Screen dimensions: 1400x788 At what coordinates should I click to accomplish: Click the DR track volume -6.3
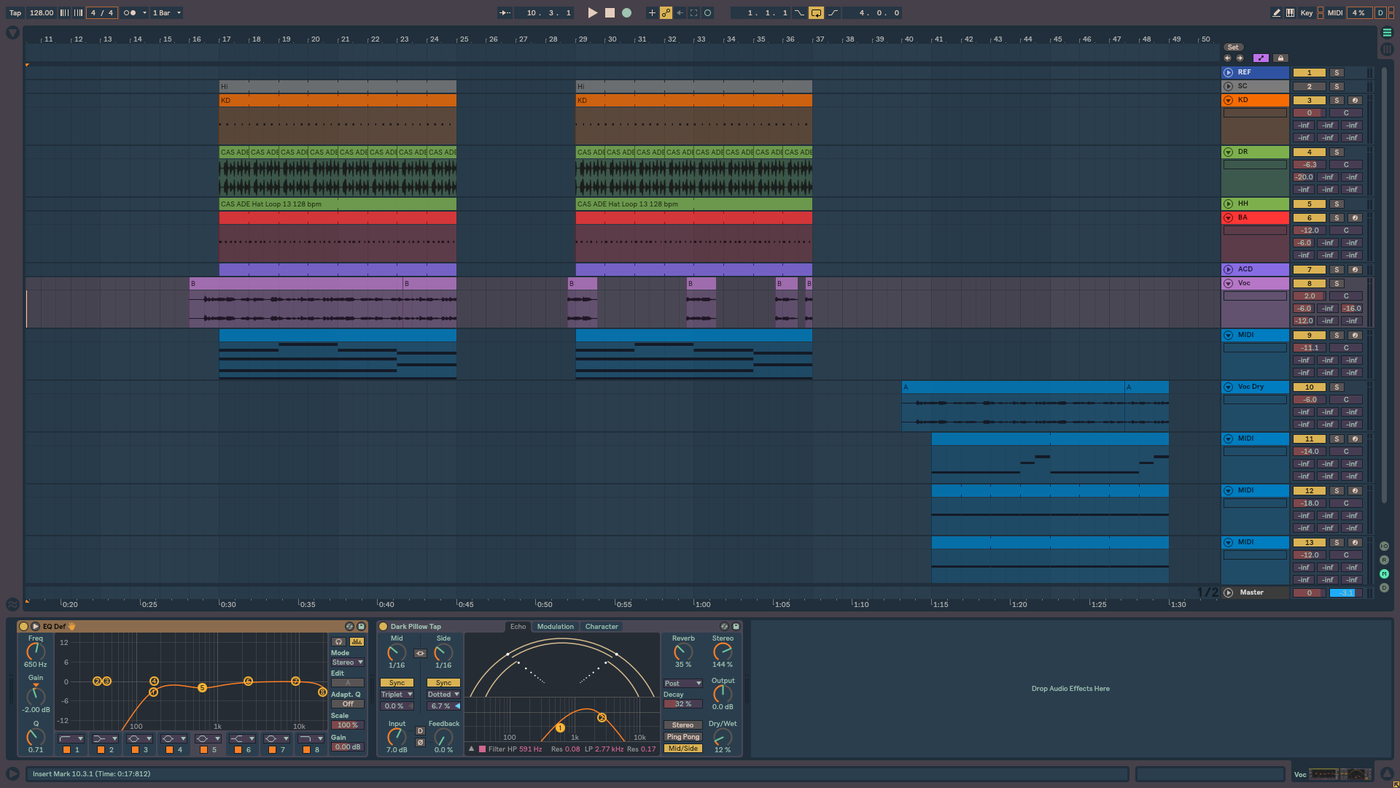pos(1309,165)
